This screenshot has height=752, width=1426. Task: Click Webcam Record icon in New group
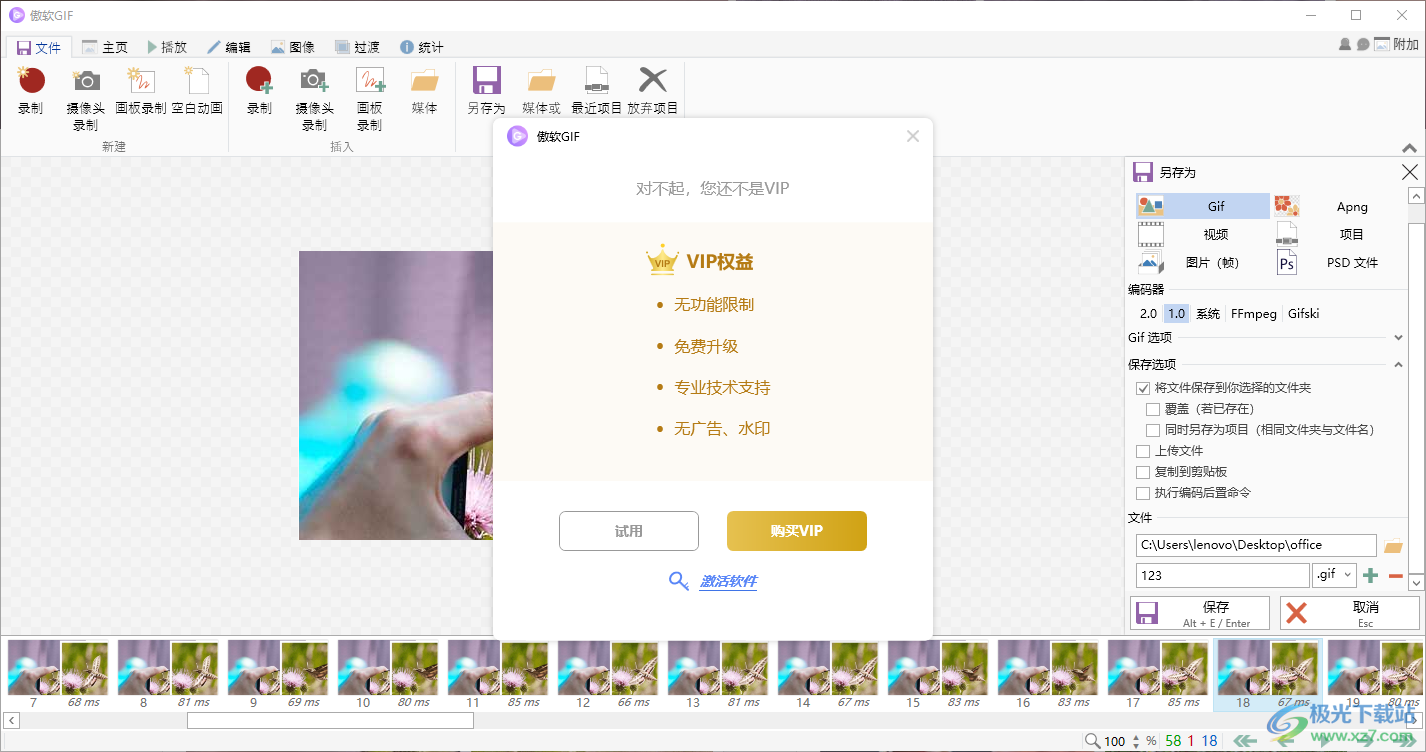86,81
